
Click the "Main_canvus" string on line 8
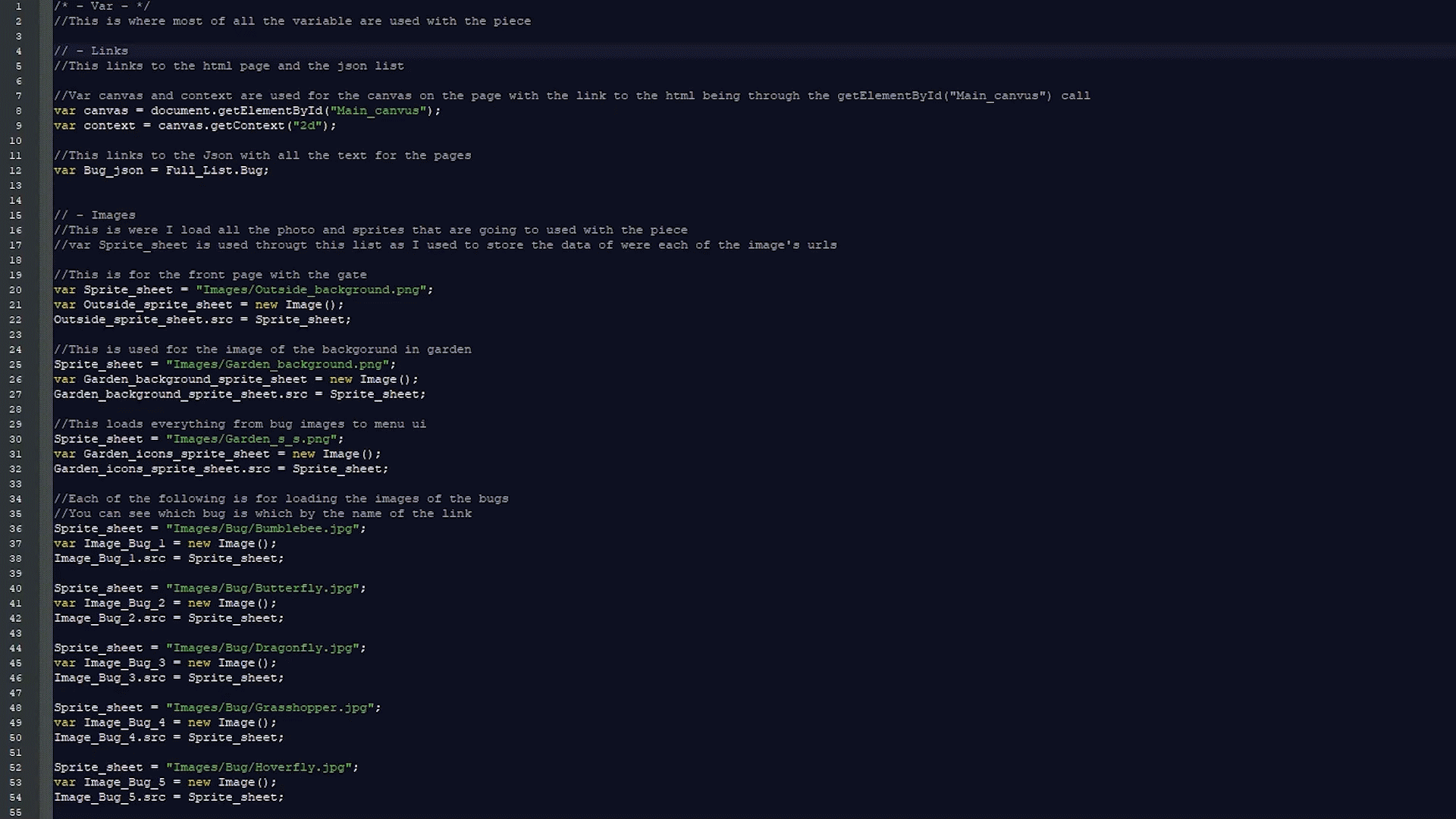(378, 111)
